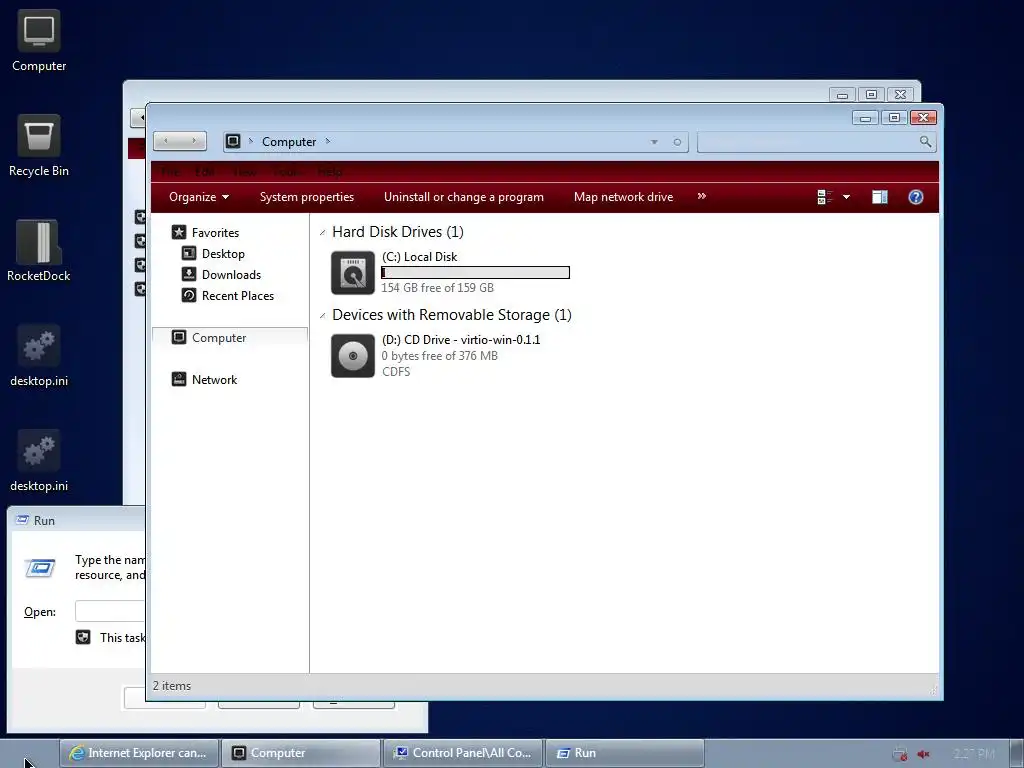Open the view options dropdown arrow
The width and height of the screenshot is (1024, 768).
(x=846, y=197)
